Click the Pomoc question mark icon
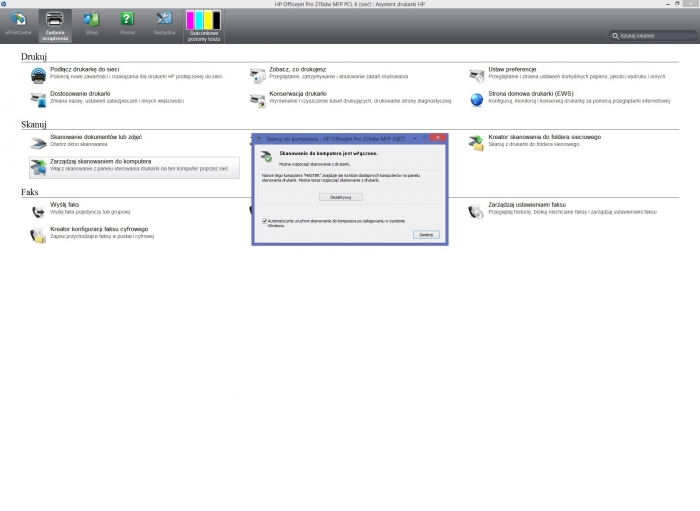Image resolution: width=700 pixels, height=511 pixels. click(127, 19)
